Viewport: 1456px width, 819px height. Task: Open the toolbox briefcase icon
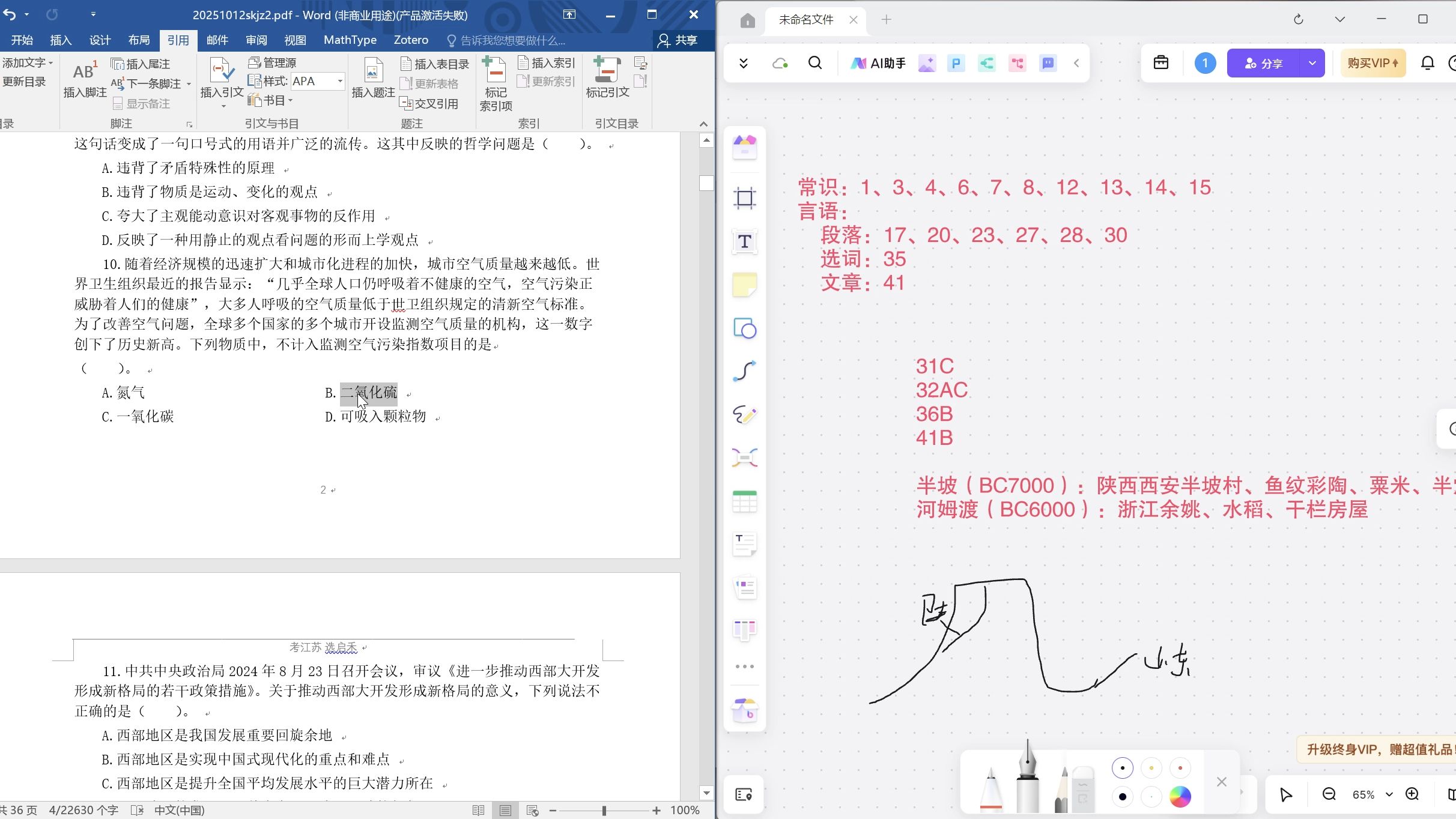[x=1161, y=62]
